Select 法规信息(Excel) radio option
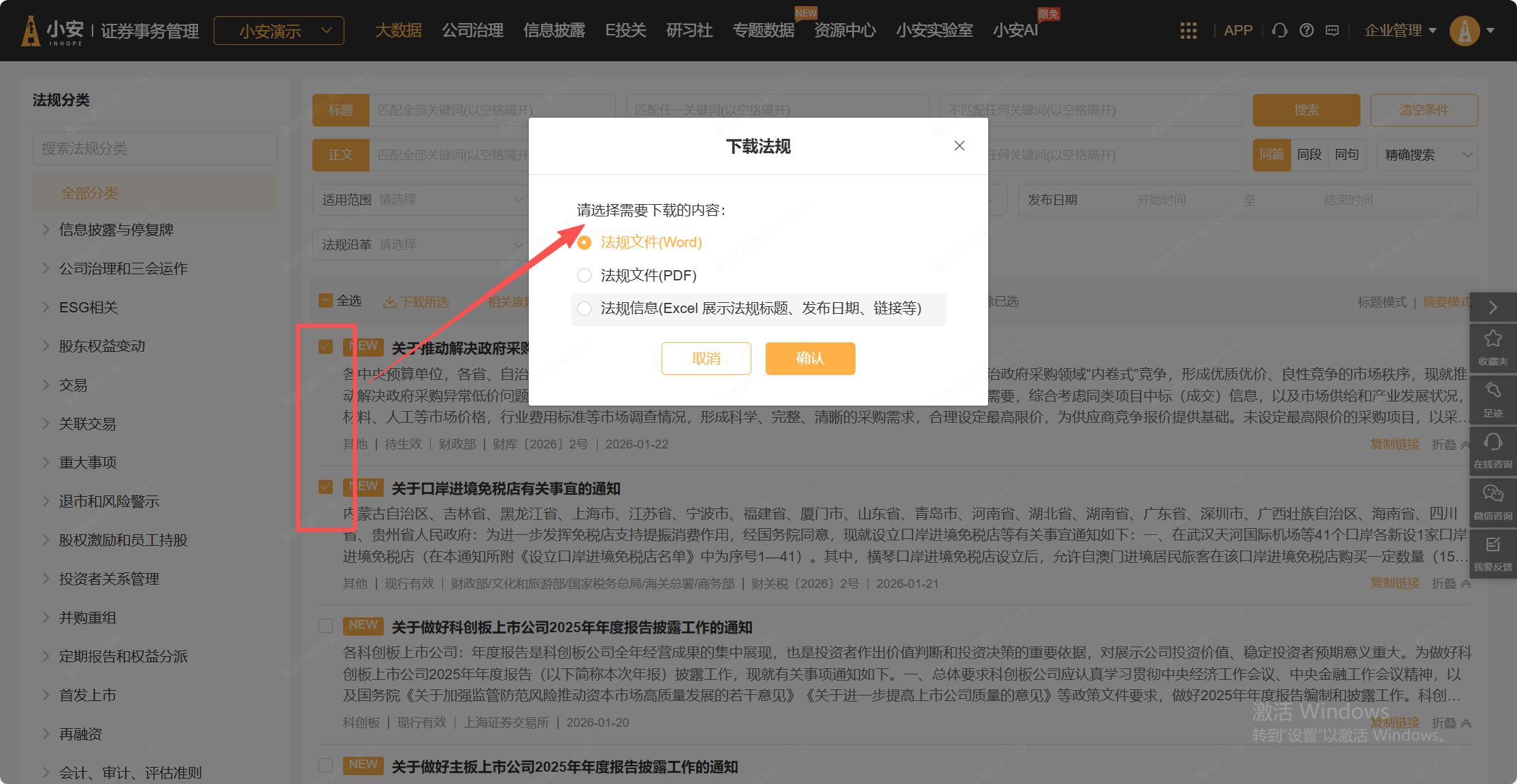The width and height of the screenshot is (1517, 784). (x=584, y=309)
